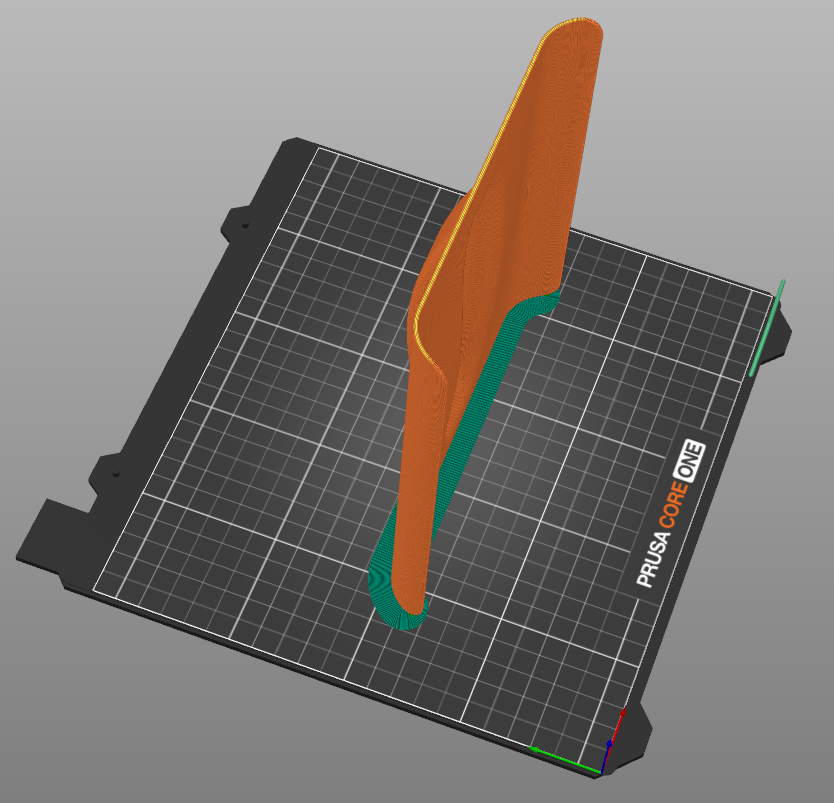The width and height of the screenshot is (834, 803).
Task: Click the lower-left bed notch pin
Action: pos(116,473)
